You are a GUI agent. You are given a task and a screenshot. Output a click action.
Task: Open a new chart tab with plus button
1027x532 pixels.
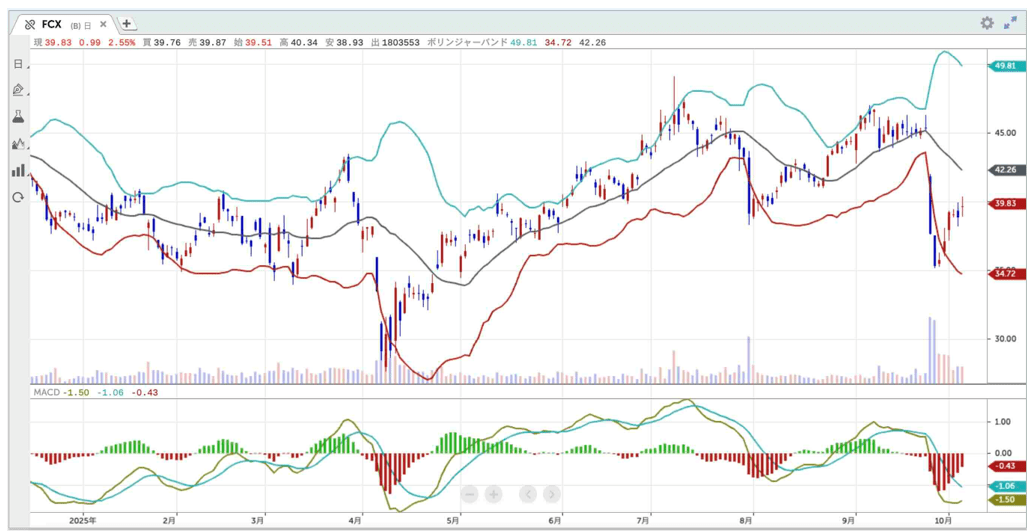[x=127, y=24]
